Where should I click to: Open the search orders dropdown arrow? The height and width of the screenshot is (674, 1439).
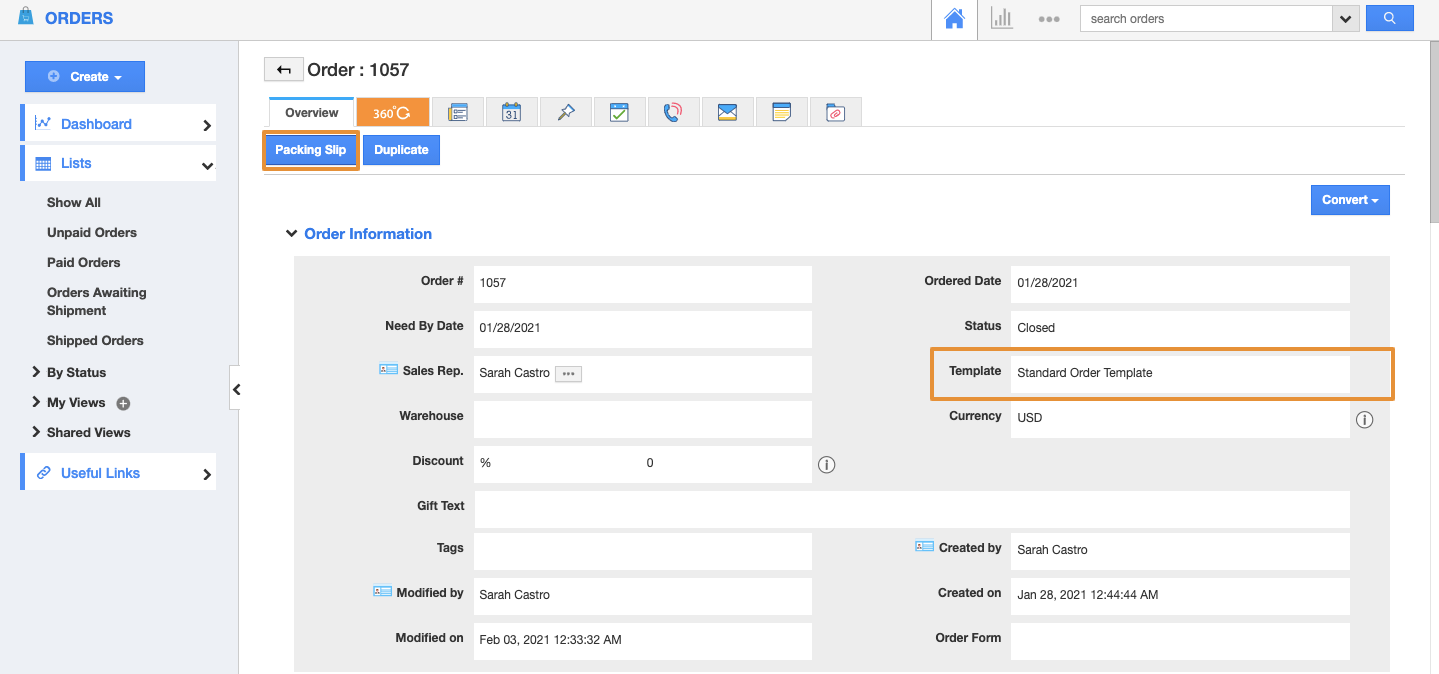pos(1345,18)
